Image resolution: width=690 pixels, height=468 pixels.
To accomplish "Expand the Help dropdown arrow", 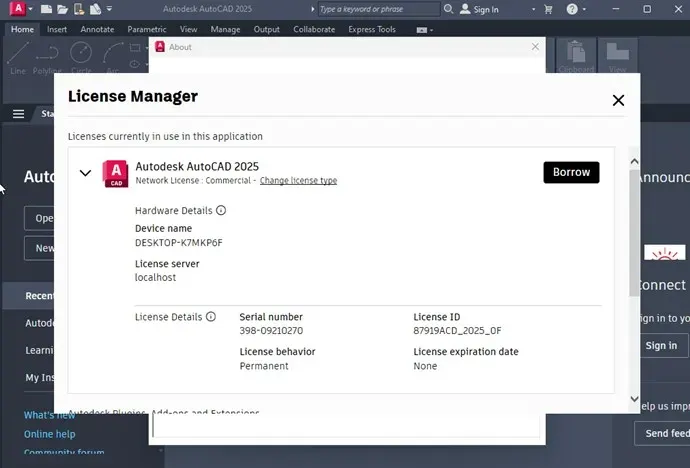I will tap(584, 9).
